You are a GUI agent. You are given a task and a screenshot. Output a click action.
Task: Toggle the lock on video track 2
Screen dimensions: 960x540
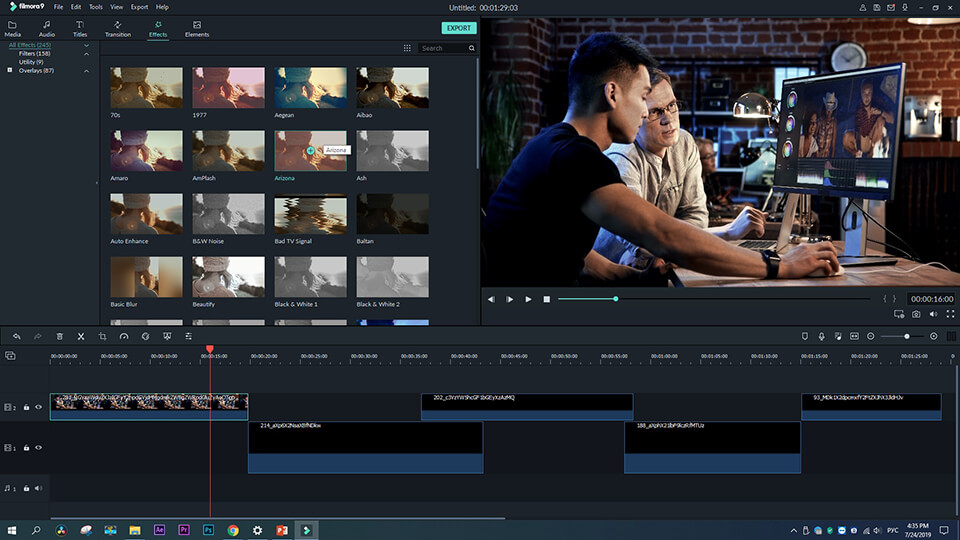point(26,407)
